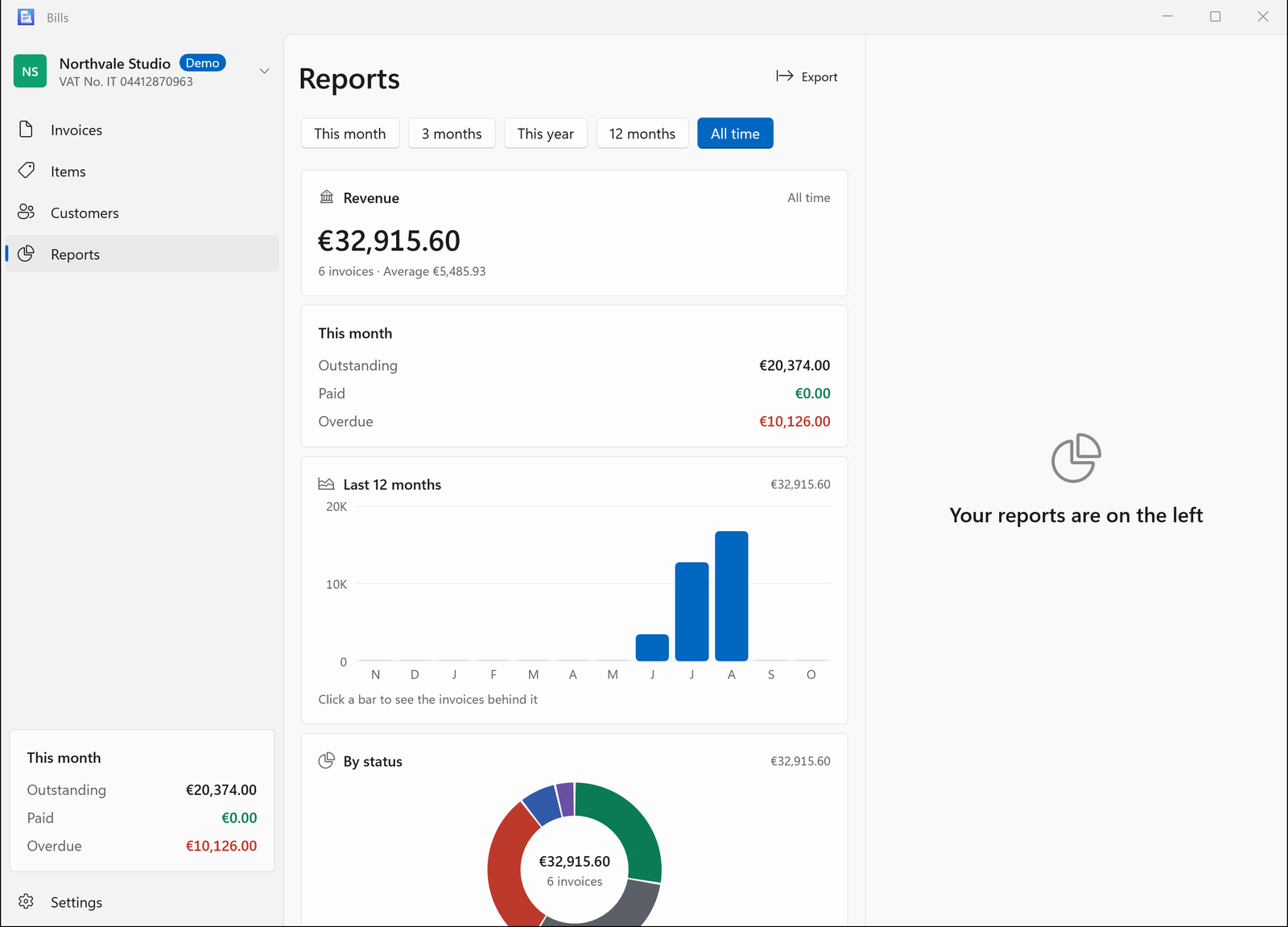Click the By status pie icon
1288x927 pixels.
pyautogui.click(x=326, y=760)
